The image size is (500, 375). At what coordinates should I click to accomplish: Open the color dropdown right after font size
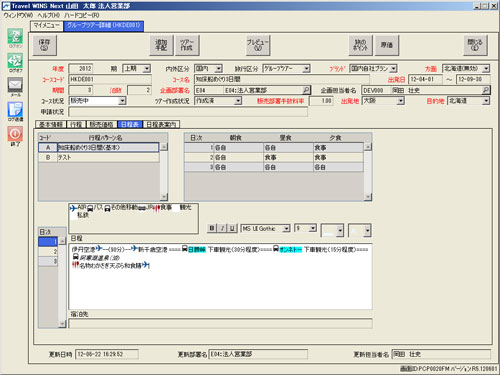(340, 230)
